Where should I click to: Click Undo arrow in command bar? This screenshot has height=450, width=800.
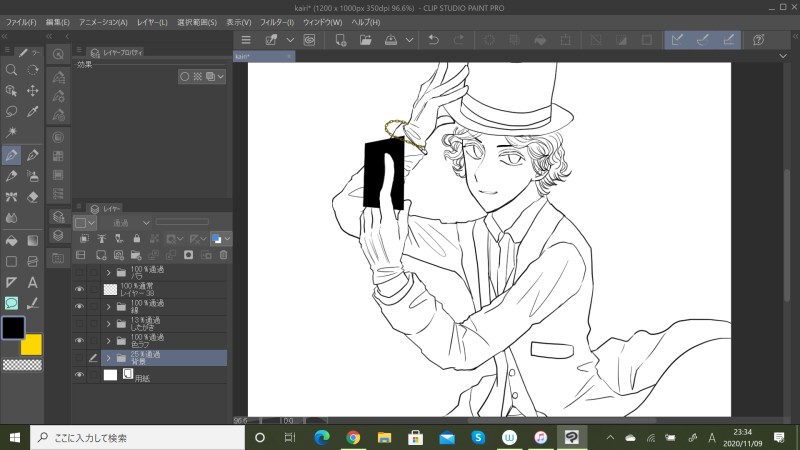click(x=434, y=40)
